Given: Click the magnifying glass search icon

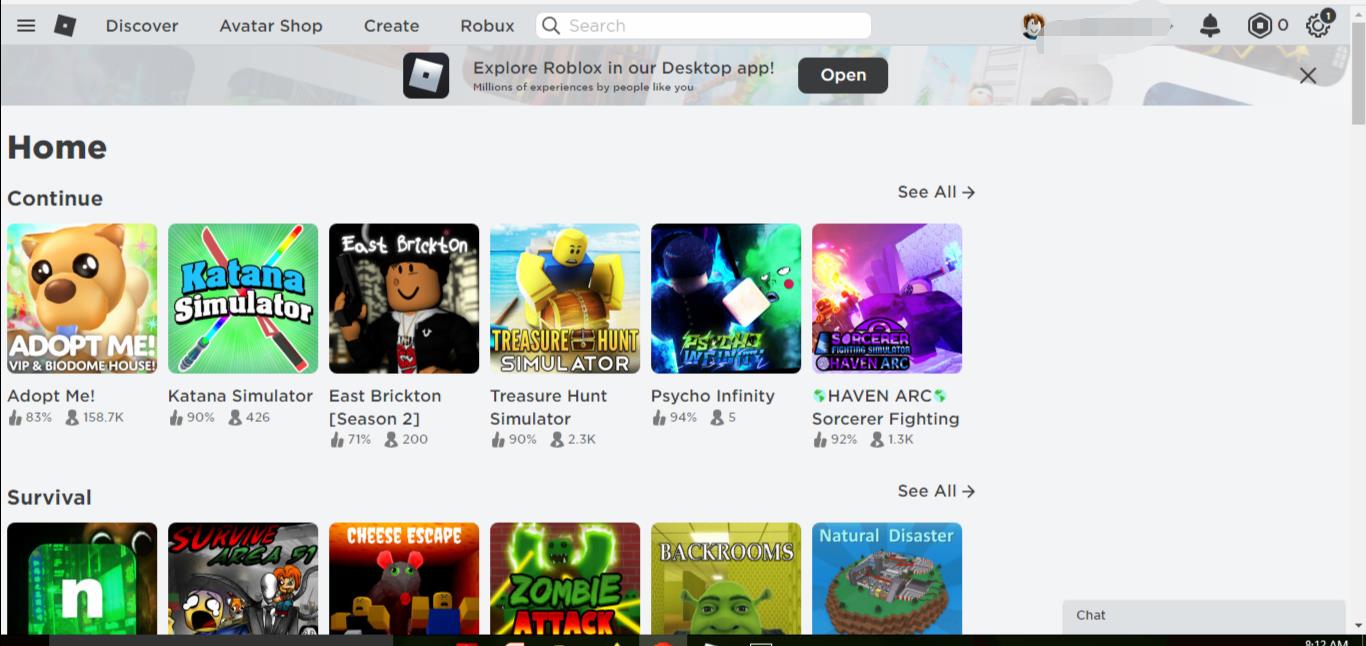Looking at the screenshot, I should (551, 26).
